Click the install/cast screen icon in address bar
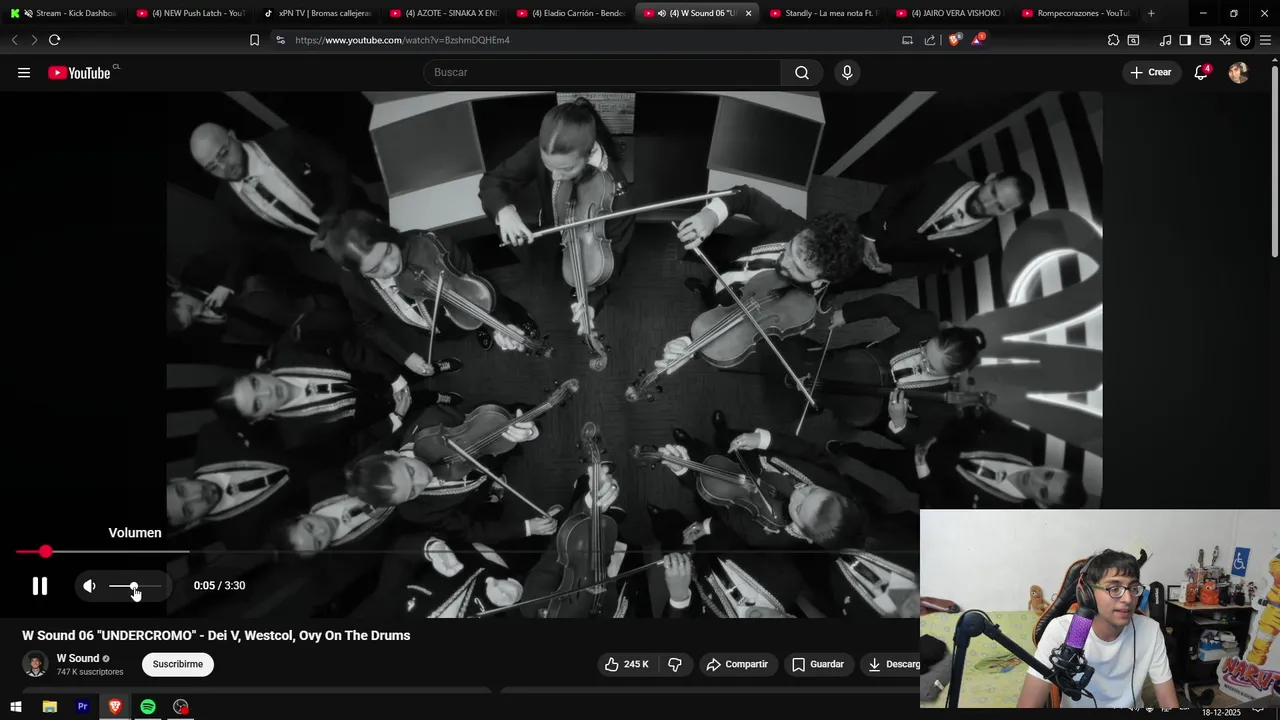 click(907, 40)
